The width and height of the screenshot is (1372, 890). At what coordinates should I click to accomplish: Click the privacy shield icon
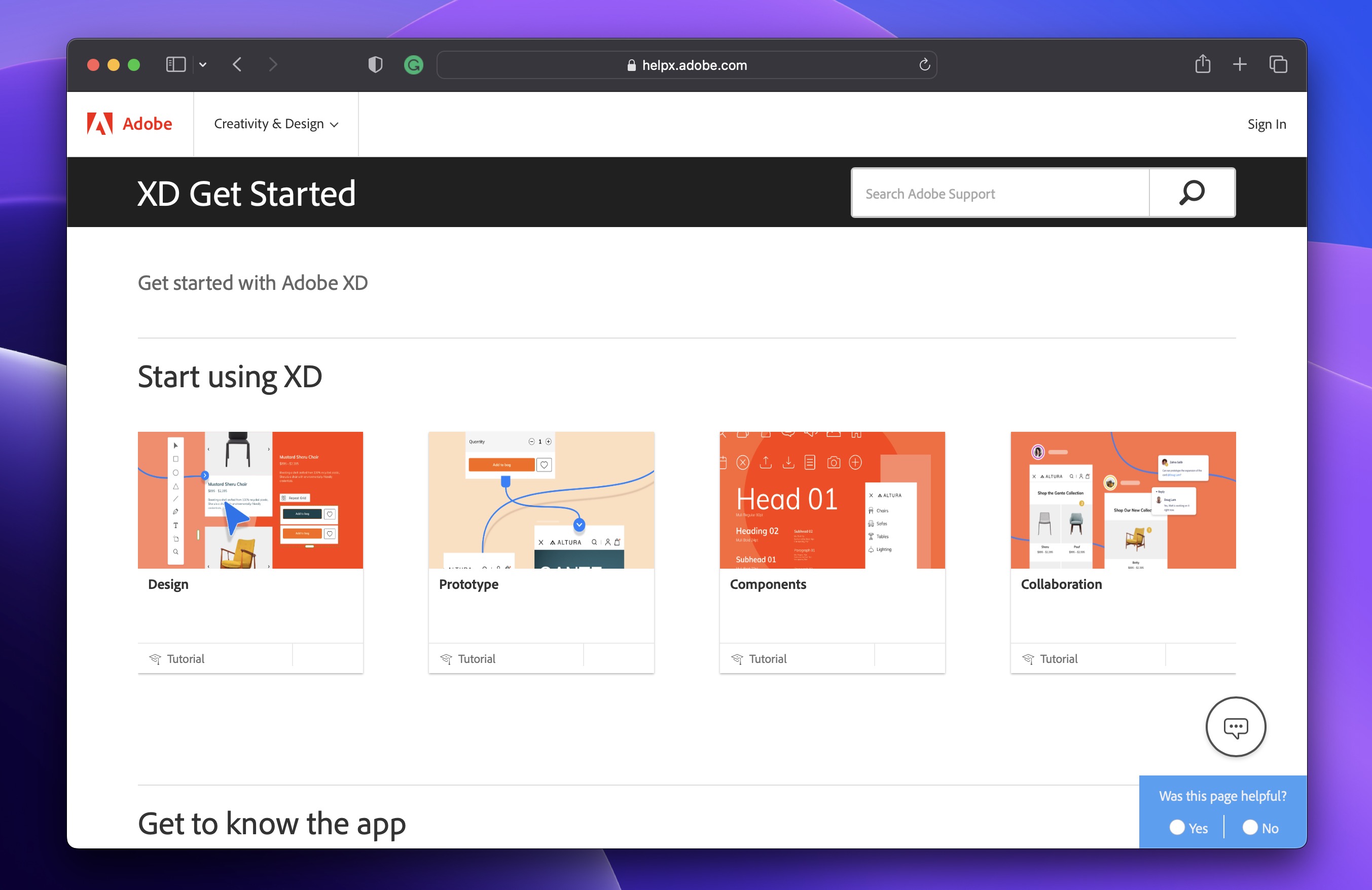(x=375, y=64)
